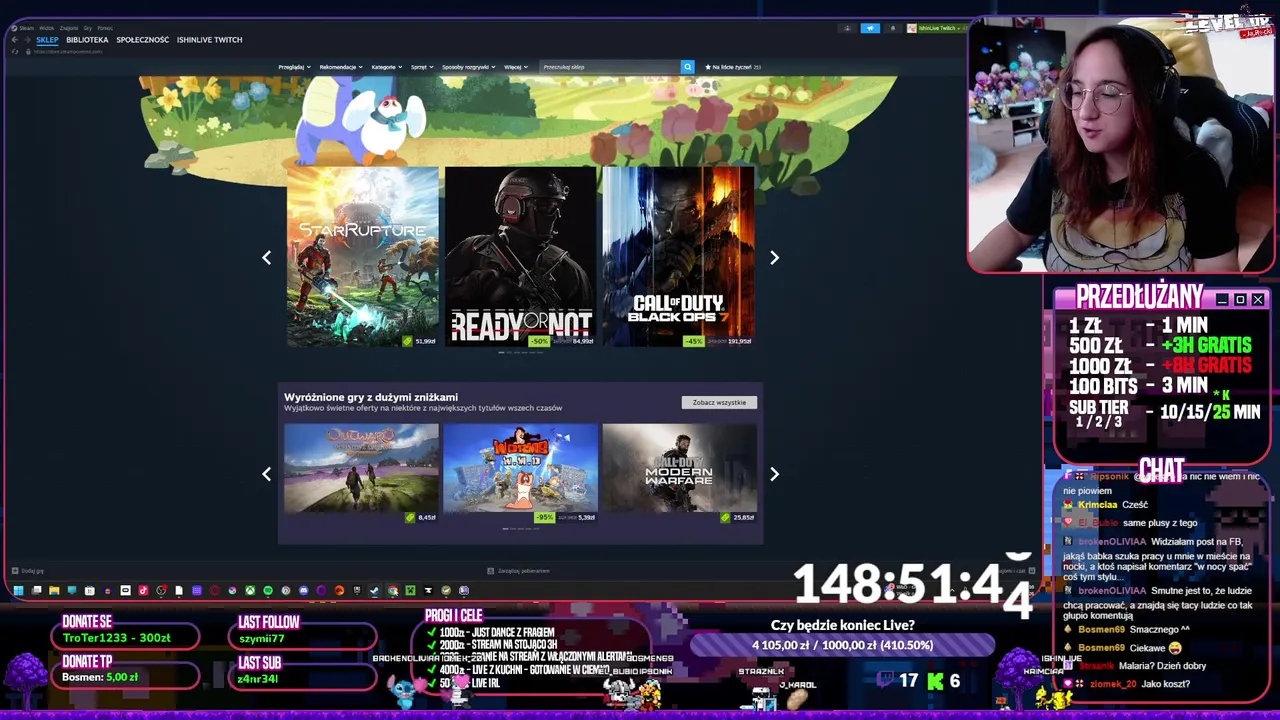Screen dimensions: 1280x720
Task: Open the Znajomi menu
Action: pos(69,28)
